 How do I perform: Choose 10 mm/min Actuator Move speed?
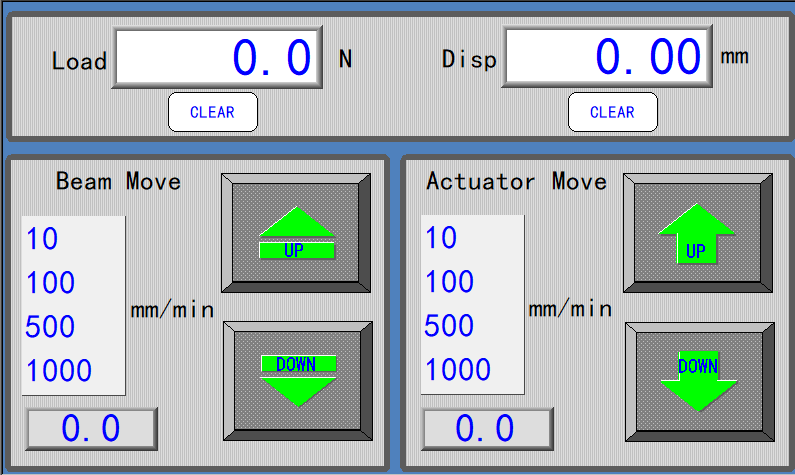click(x=441, y=238)
